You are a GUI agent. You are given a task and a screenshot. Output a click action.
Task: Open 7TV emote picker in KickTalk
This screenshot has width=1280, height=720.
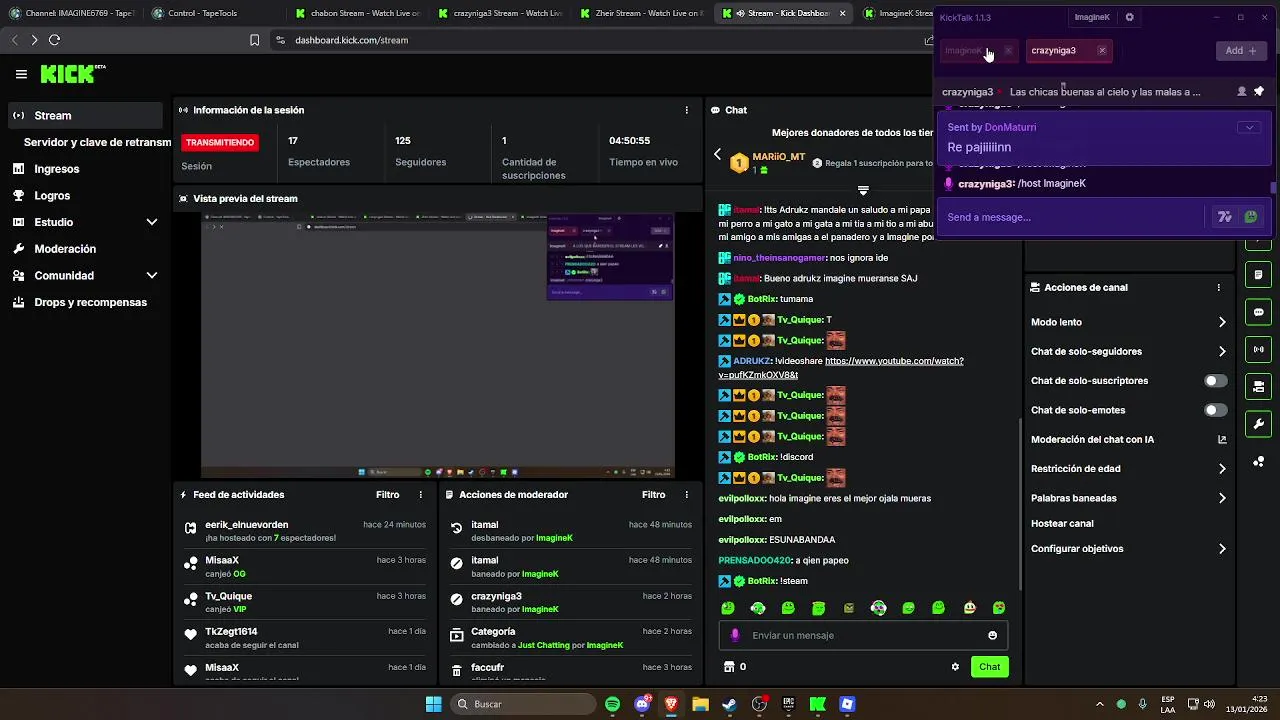[1224, 217]
